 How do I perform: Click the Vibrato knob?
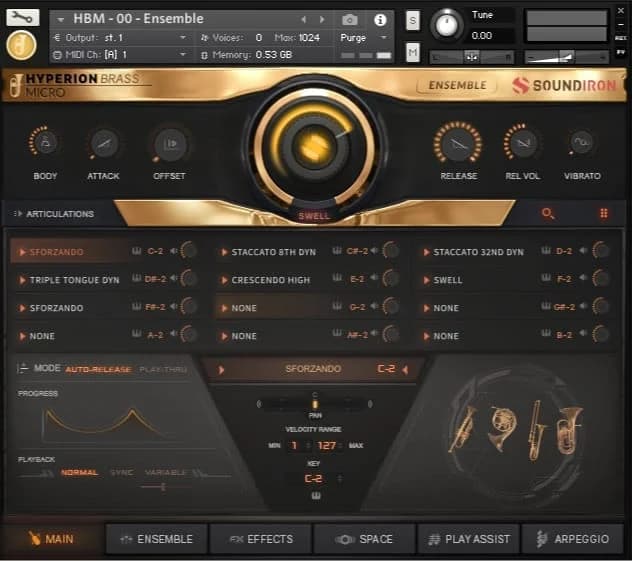[582, 144]
